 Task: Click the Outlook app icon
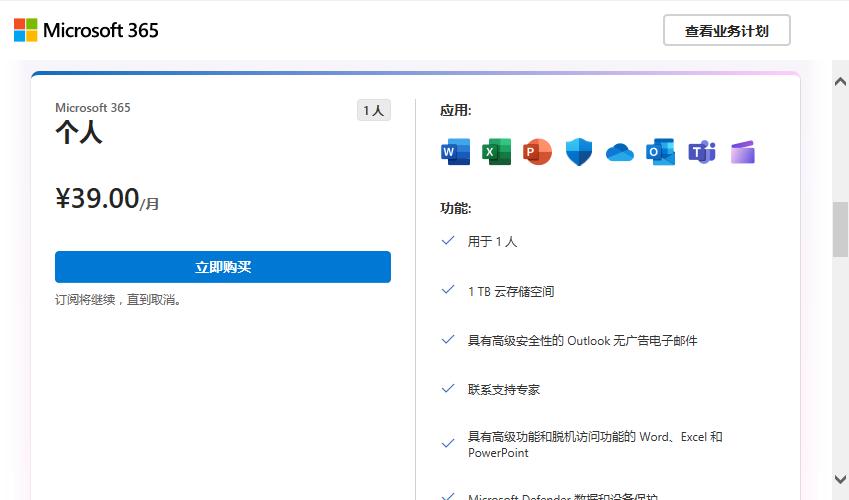coord(661,152)
